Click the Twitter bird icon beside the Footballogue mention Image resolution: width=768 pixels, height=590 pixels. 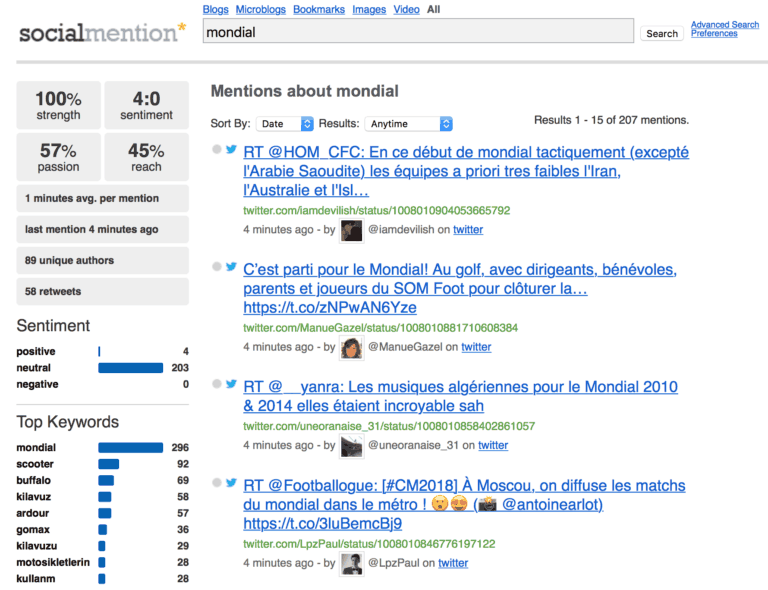231,483
